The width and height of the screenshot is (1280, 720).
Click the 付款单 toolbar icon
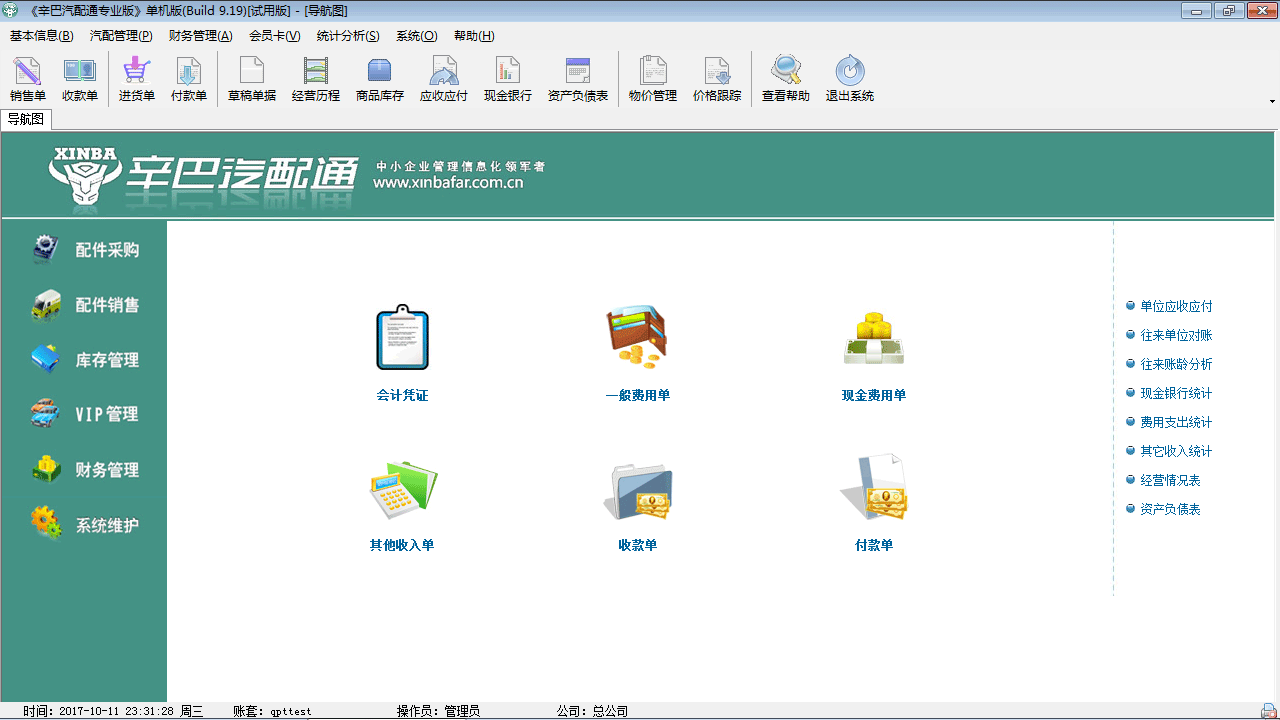click(x=189, y=79)
